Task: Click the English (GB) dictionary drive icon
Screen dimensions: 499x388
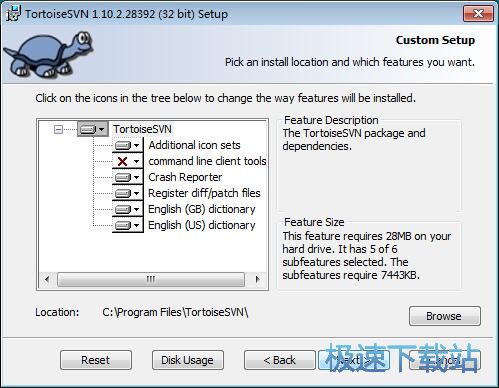Action: (123, 209)
